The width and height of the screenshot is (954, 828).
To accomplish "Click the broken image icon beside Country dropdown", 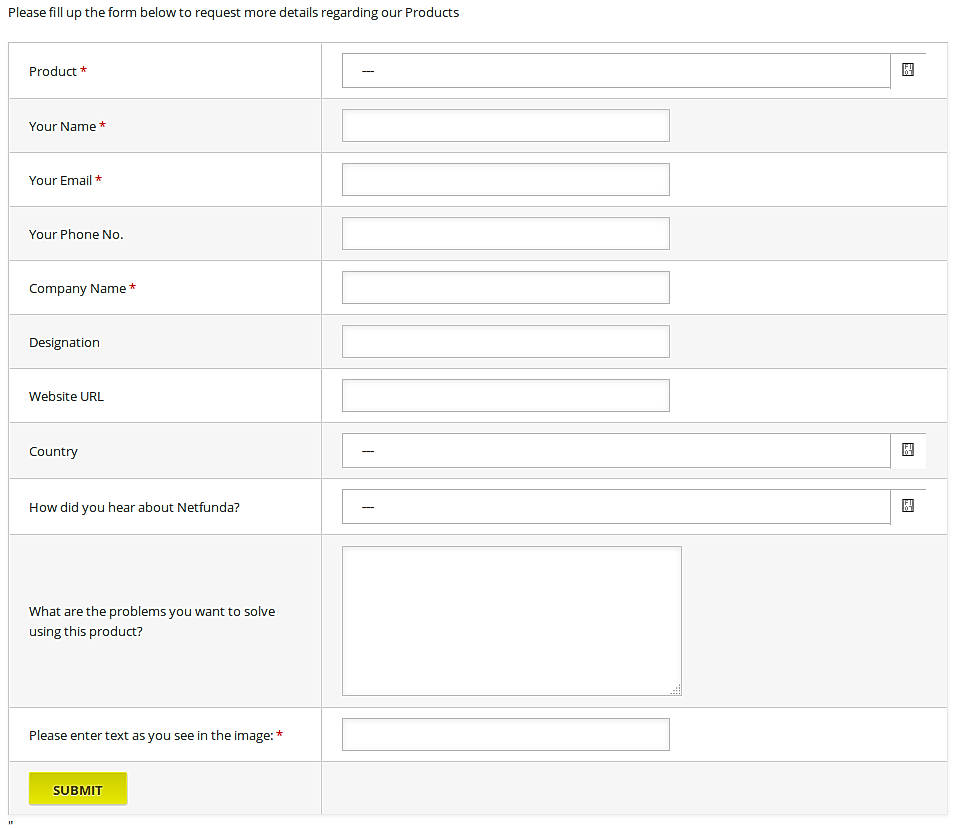I will pos(907,450).
